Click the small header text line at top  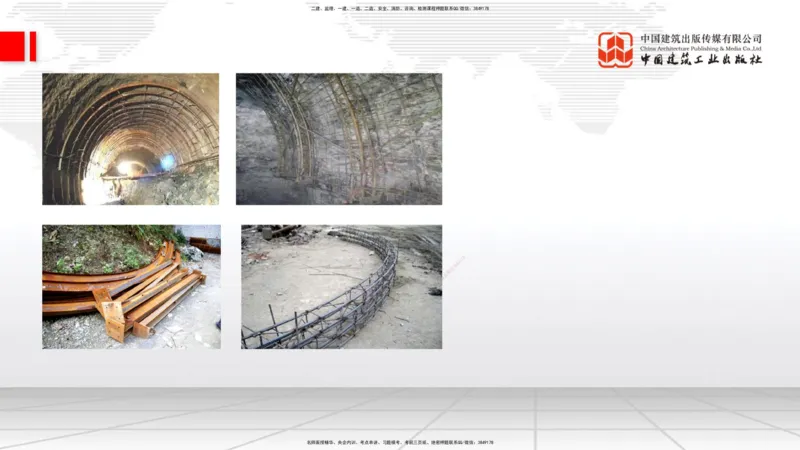click(x=400, y=8)
